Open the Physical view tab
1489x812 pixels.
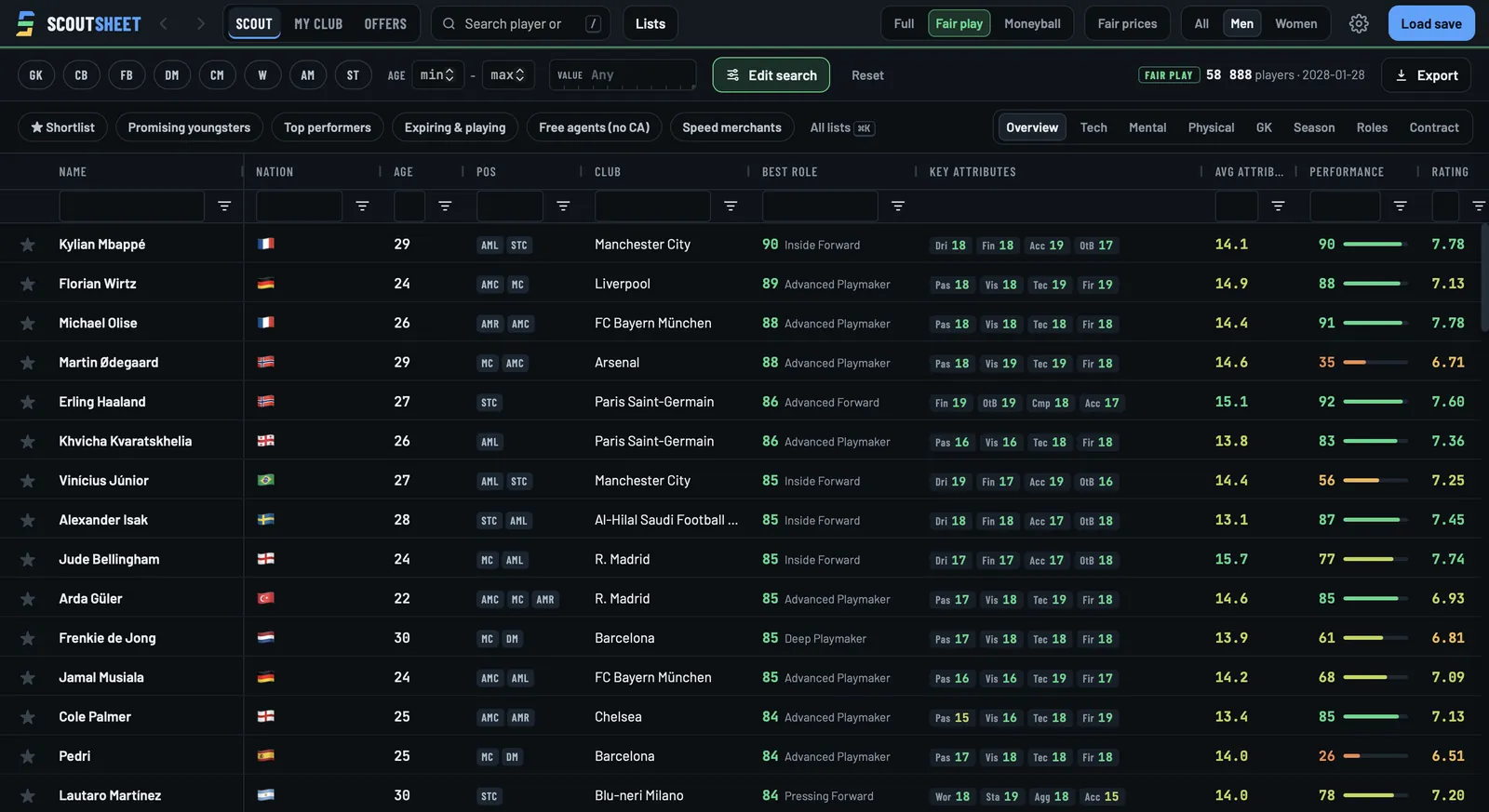coord(1211,127)
